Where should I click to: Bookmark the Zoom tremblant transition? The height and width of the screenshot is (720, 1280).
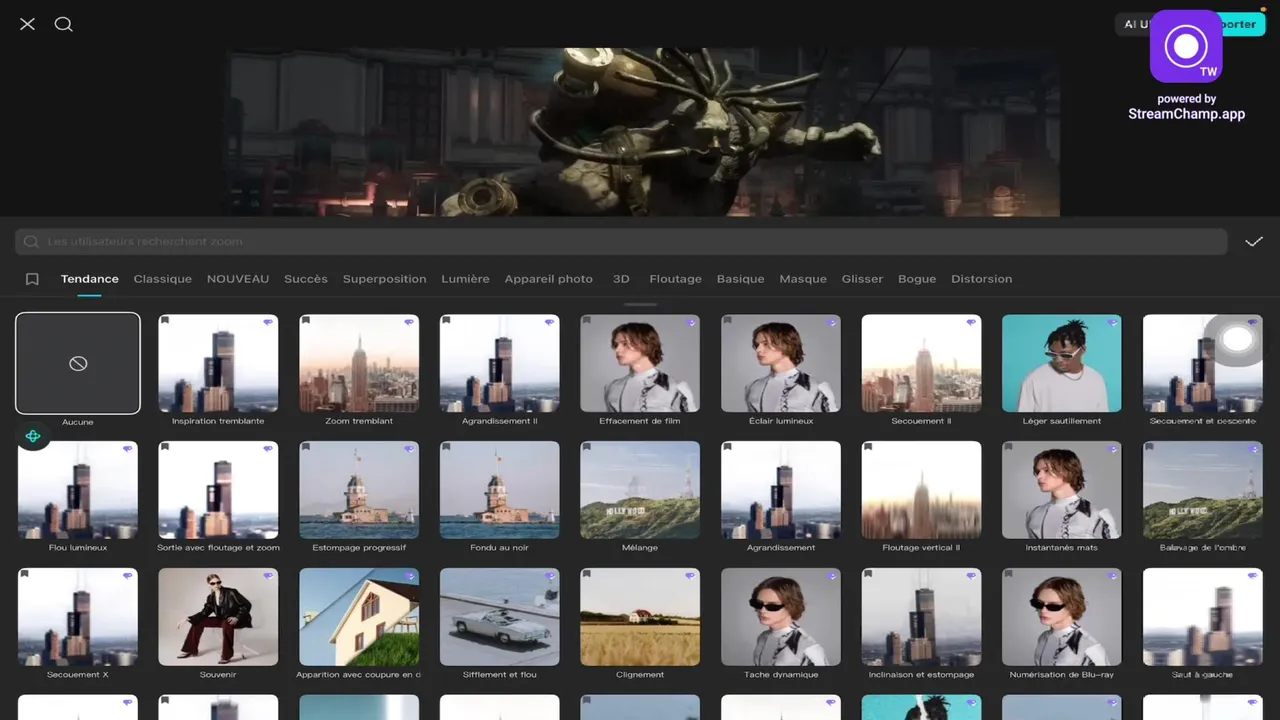point(306,321)
